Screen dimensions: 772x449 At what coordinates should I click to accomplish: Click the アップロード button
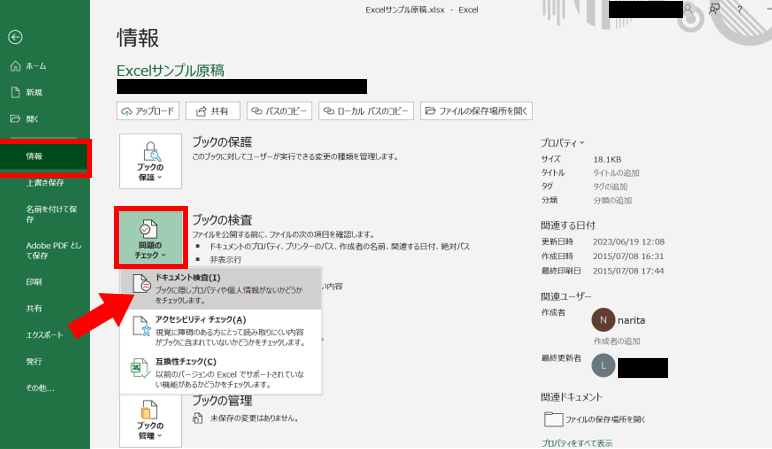point(148,111)
